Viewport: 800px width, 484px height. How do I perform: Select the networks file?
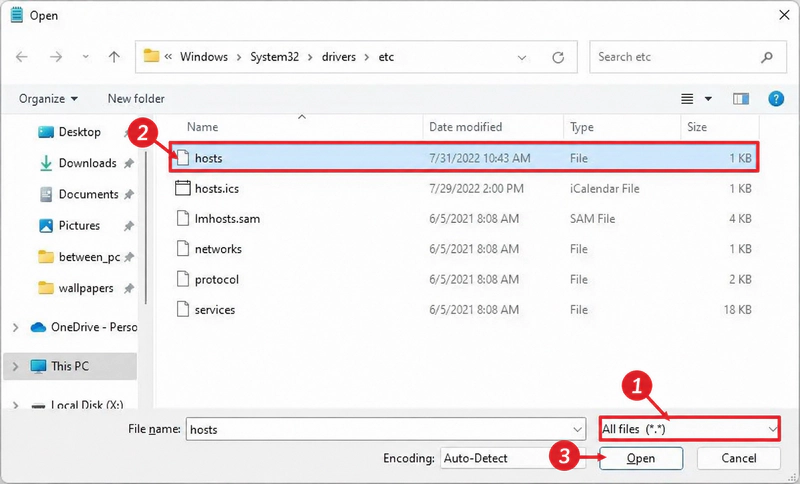coord(464,249)
